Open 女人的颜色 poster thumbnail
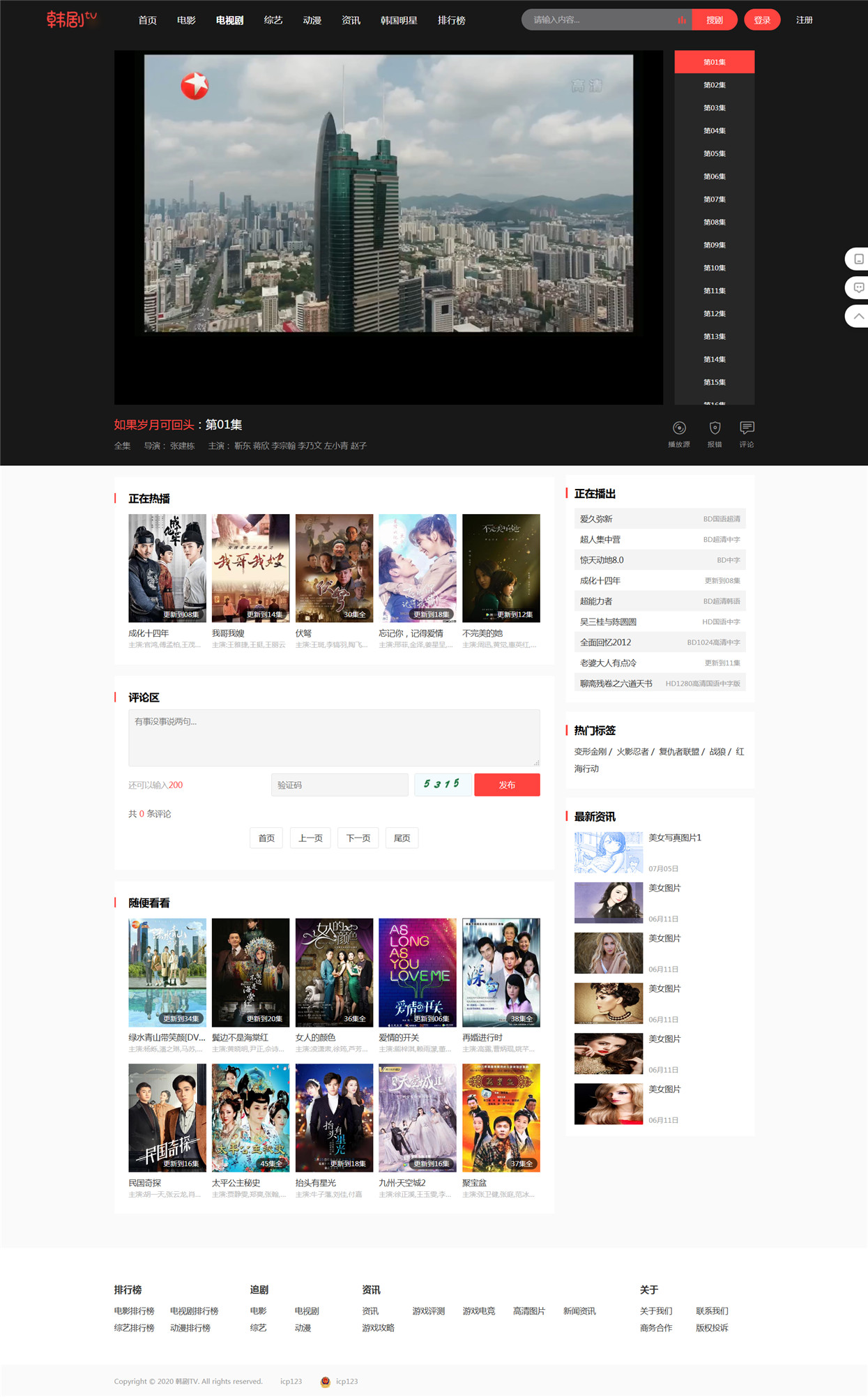The width and height of the screenshot is (868, 1397). coord(334,972)
